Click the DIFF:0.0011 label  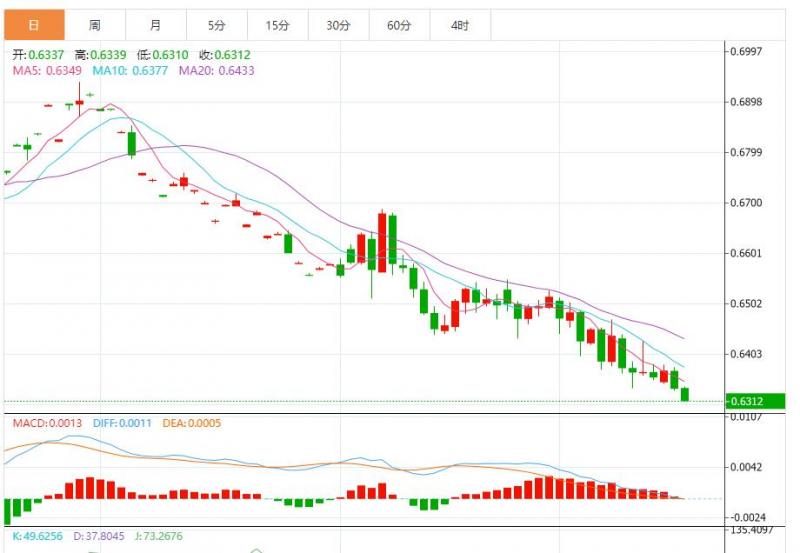[x=122, y=423]
